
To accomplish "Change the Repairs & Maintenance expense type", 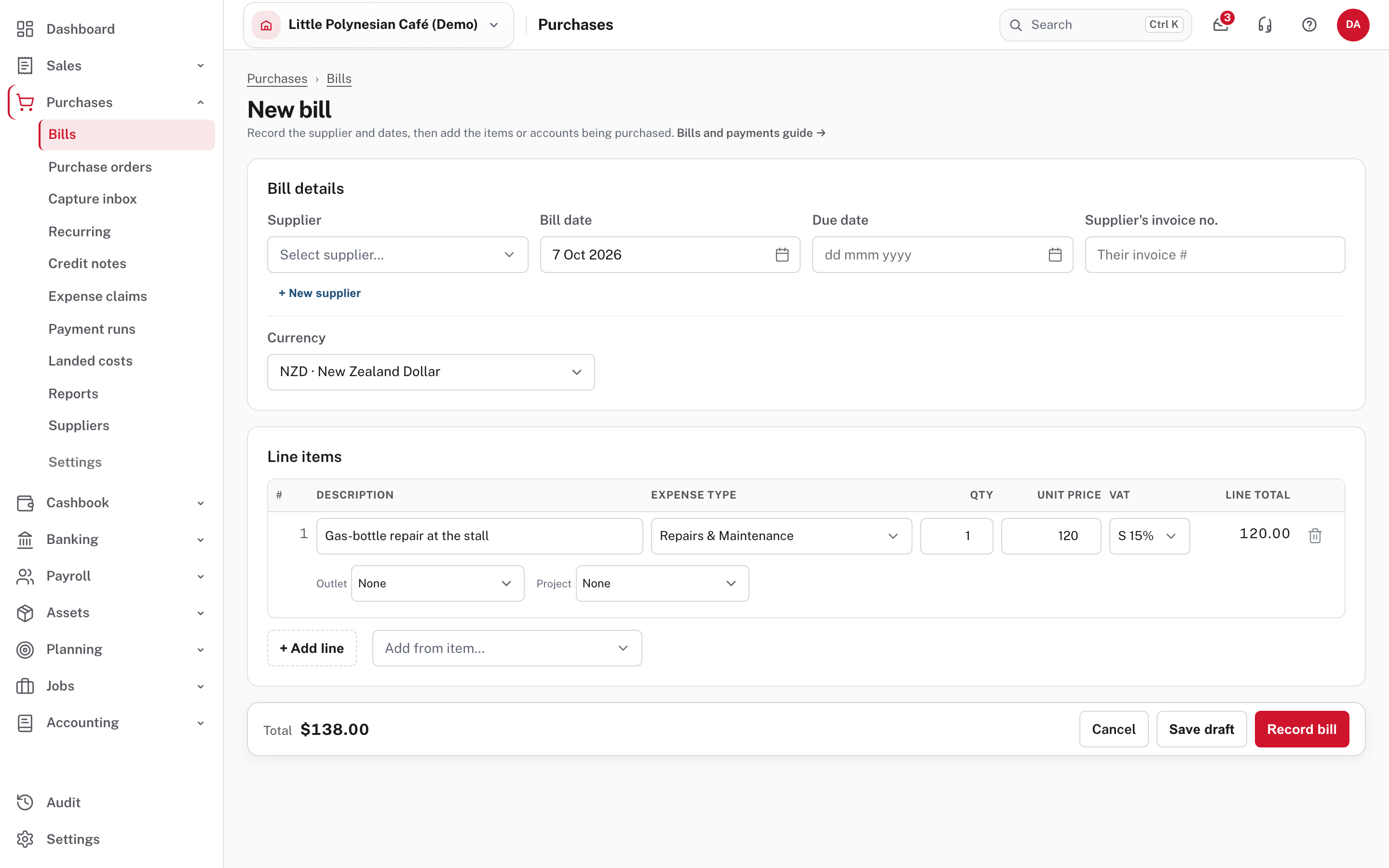I will (781, 536).
